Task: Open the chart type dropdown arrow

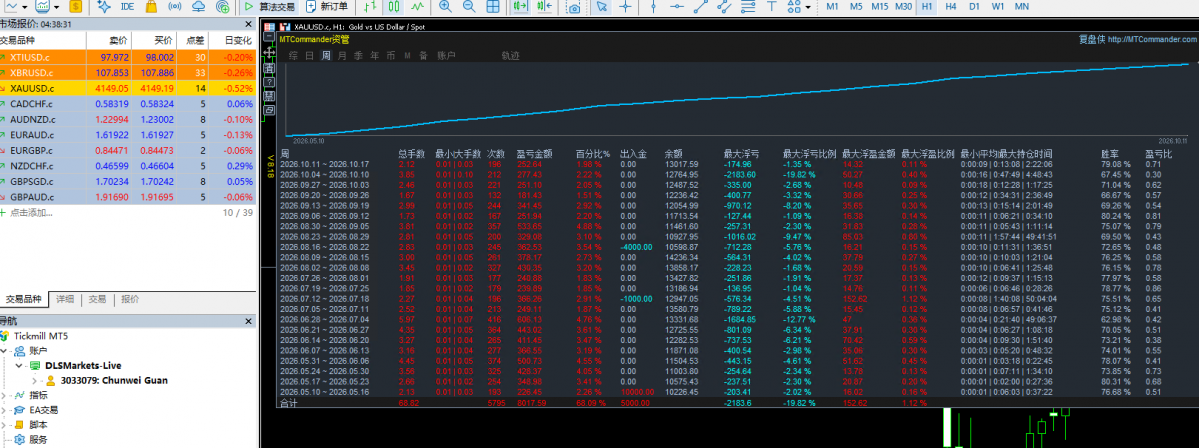Action: [x=26, y=7]
